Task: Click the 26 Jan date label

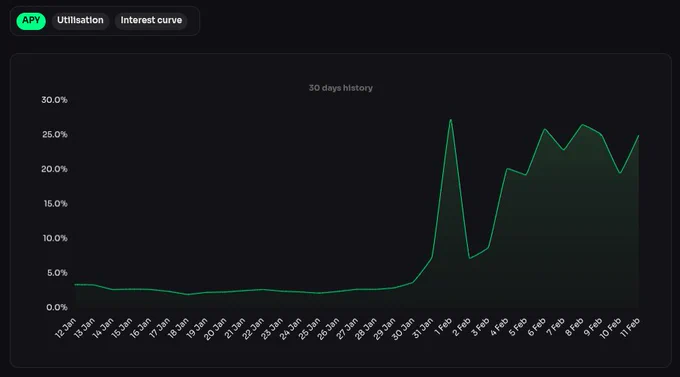Action: pyautogui.click(x=328, y=329)
